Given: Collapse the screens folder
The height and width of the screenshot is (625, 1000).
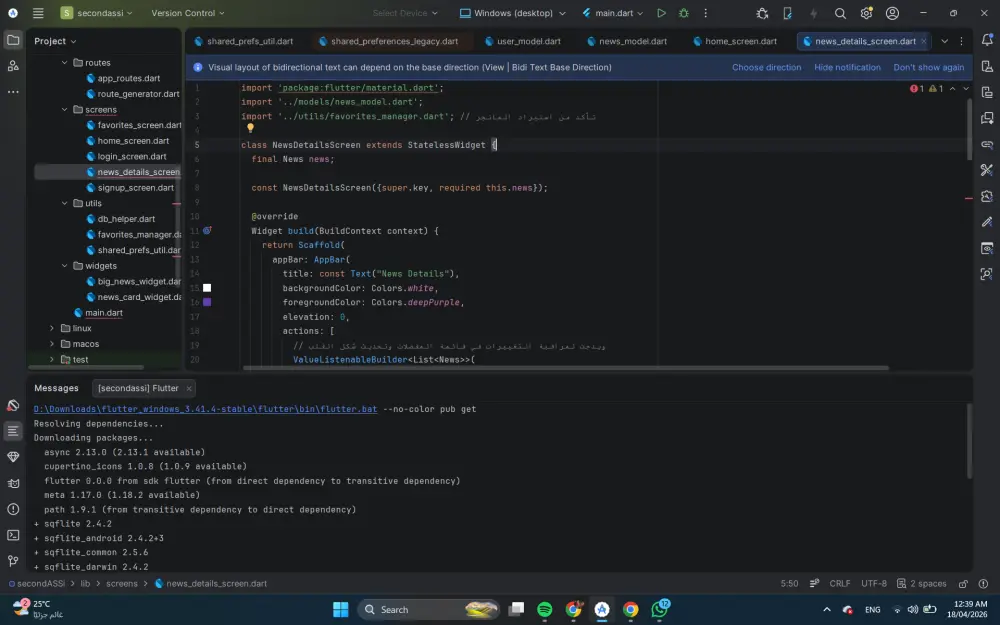Looking at the screenshot, I should pos(64,110).
